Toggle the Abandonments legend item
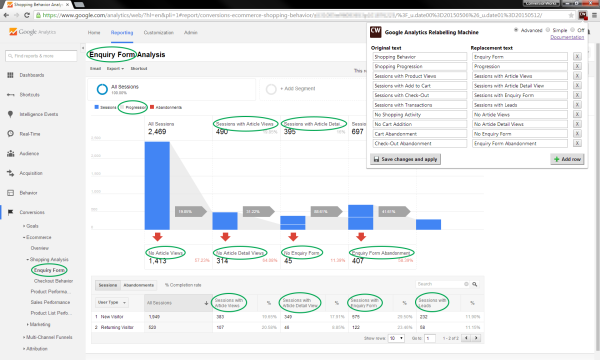Viewport: 600px width, 360px height. click(166, 108)
